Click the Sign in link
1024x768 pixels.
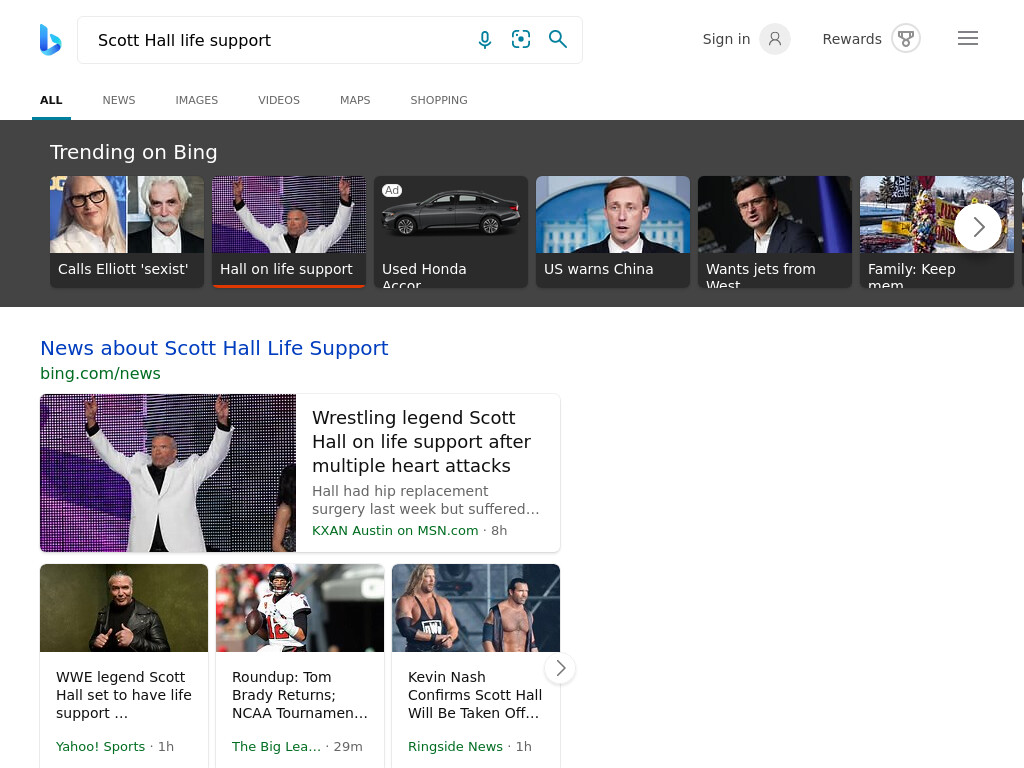pyautogui.click(x=726, y=39)
